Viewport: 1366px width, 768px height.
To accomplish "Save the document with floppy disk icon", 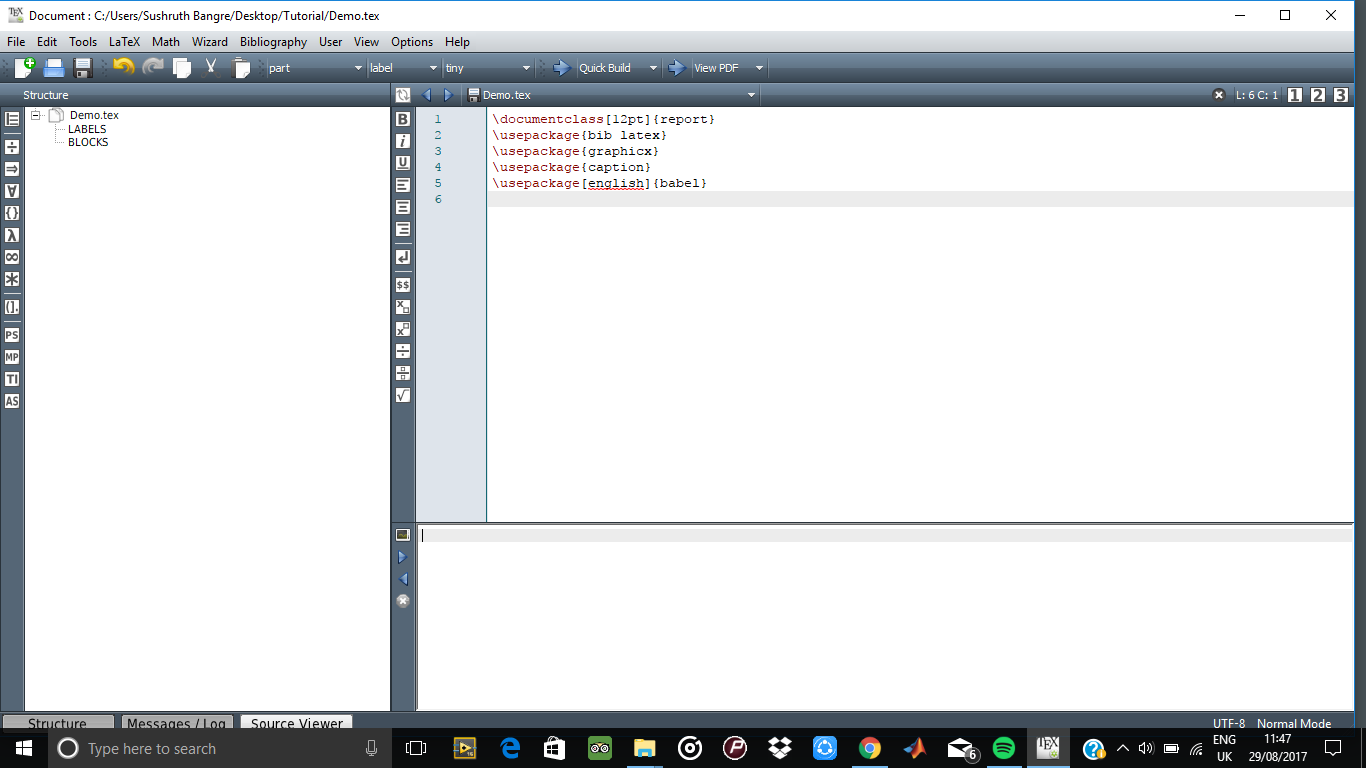I will 83,68.
